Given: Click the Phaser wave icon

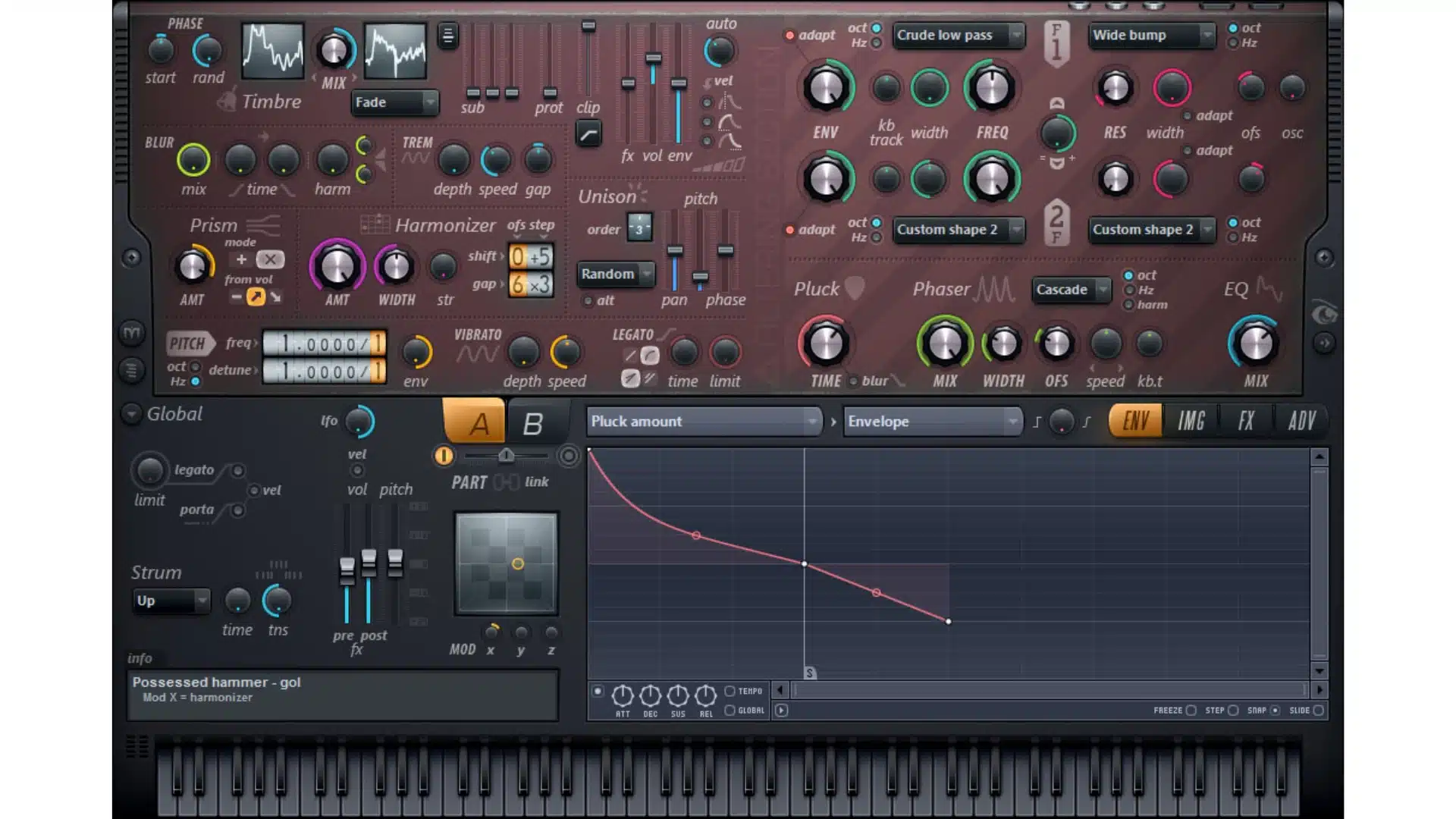Looking at the screenshot, I should 994,289.
